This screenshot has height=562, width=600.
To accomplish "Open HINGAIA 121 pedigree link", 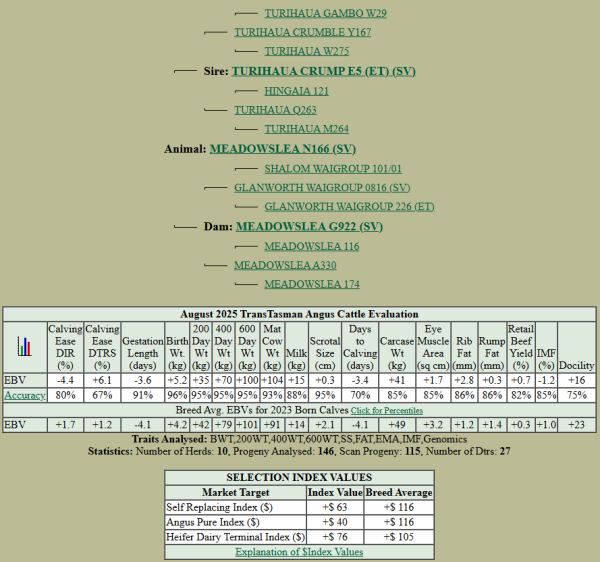I will 297,91.
